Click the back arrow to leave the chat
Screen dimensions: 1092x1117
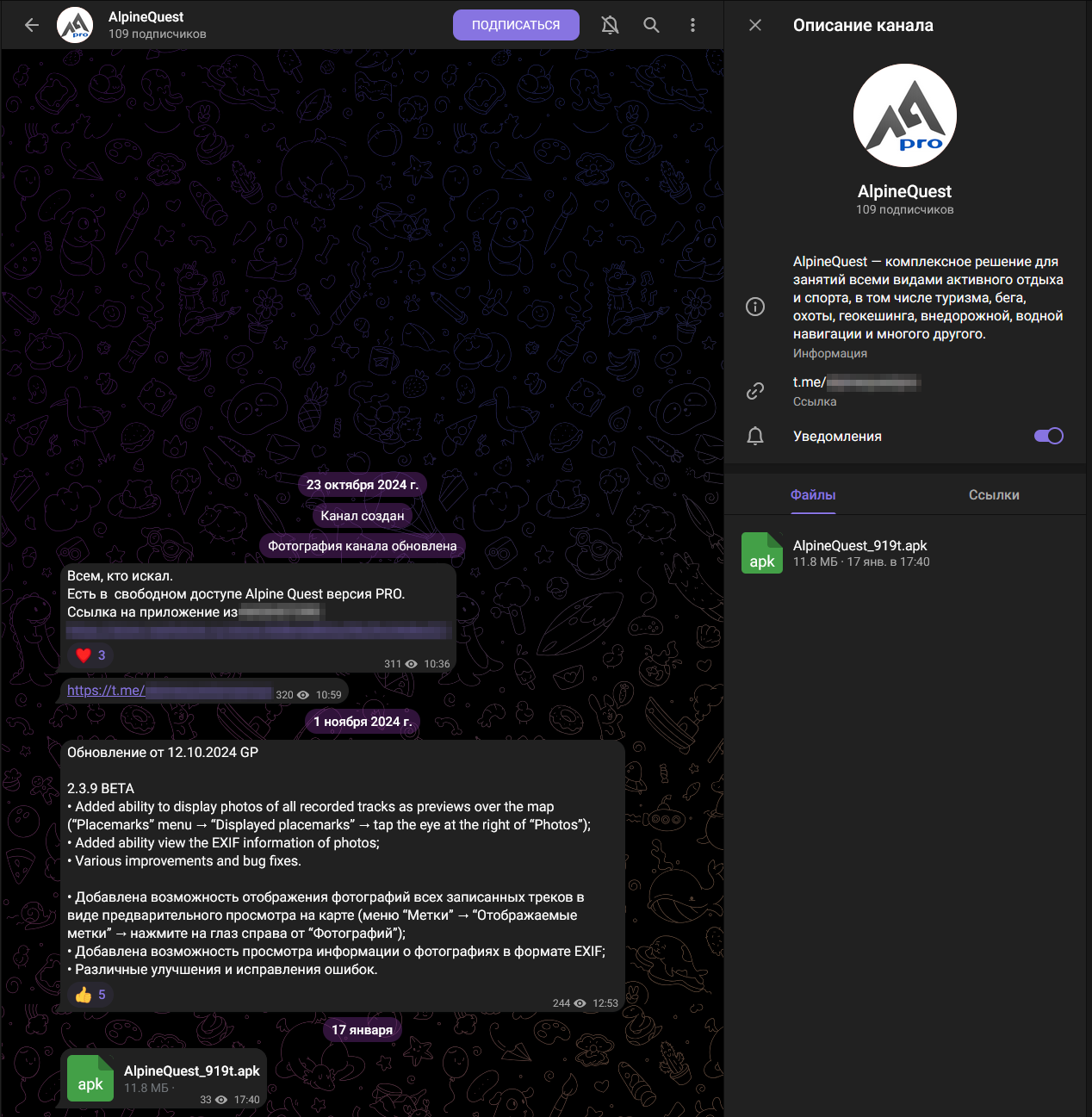pos(31,25)
